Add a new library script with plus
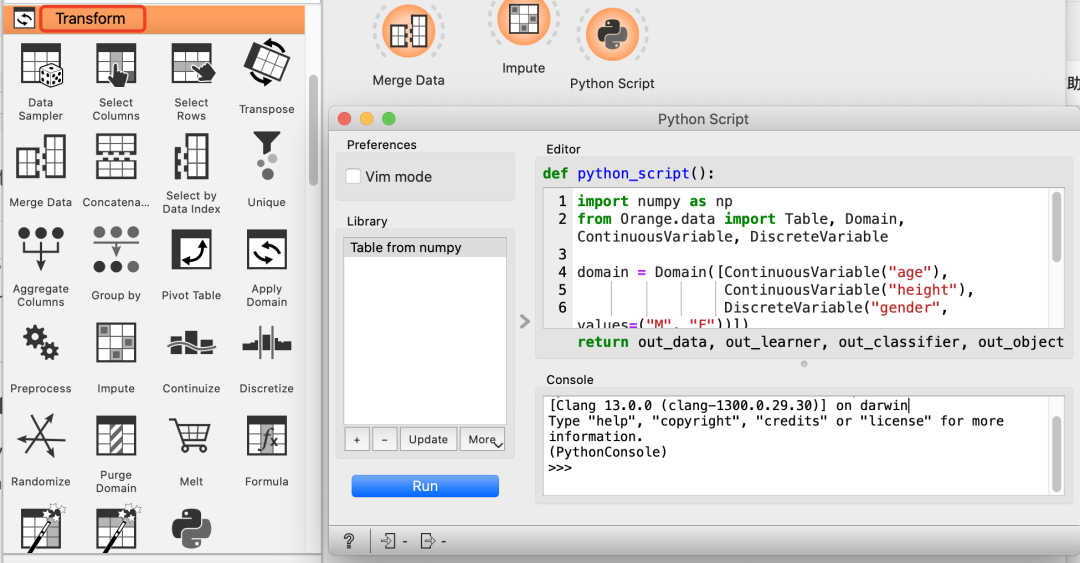 357,439
